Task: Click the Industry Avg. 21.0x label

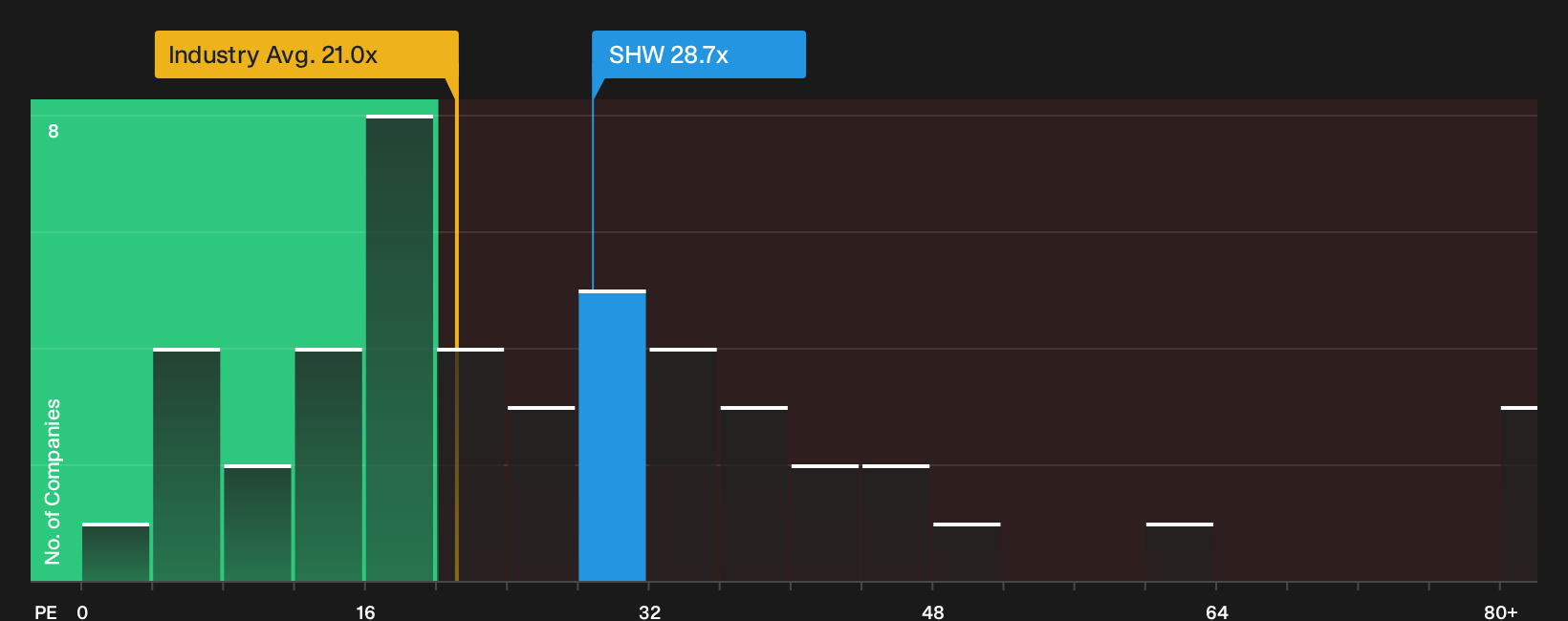Action: point(306,54)
